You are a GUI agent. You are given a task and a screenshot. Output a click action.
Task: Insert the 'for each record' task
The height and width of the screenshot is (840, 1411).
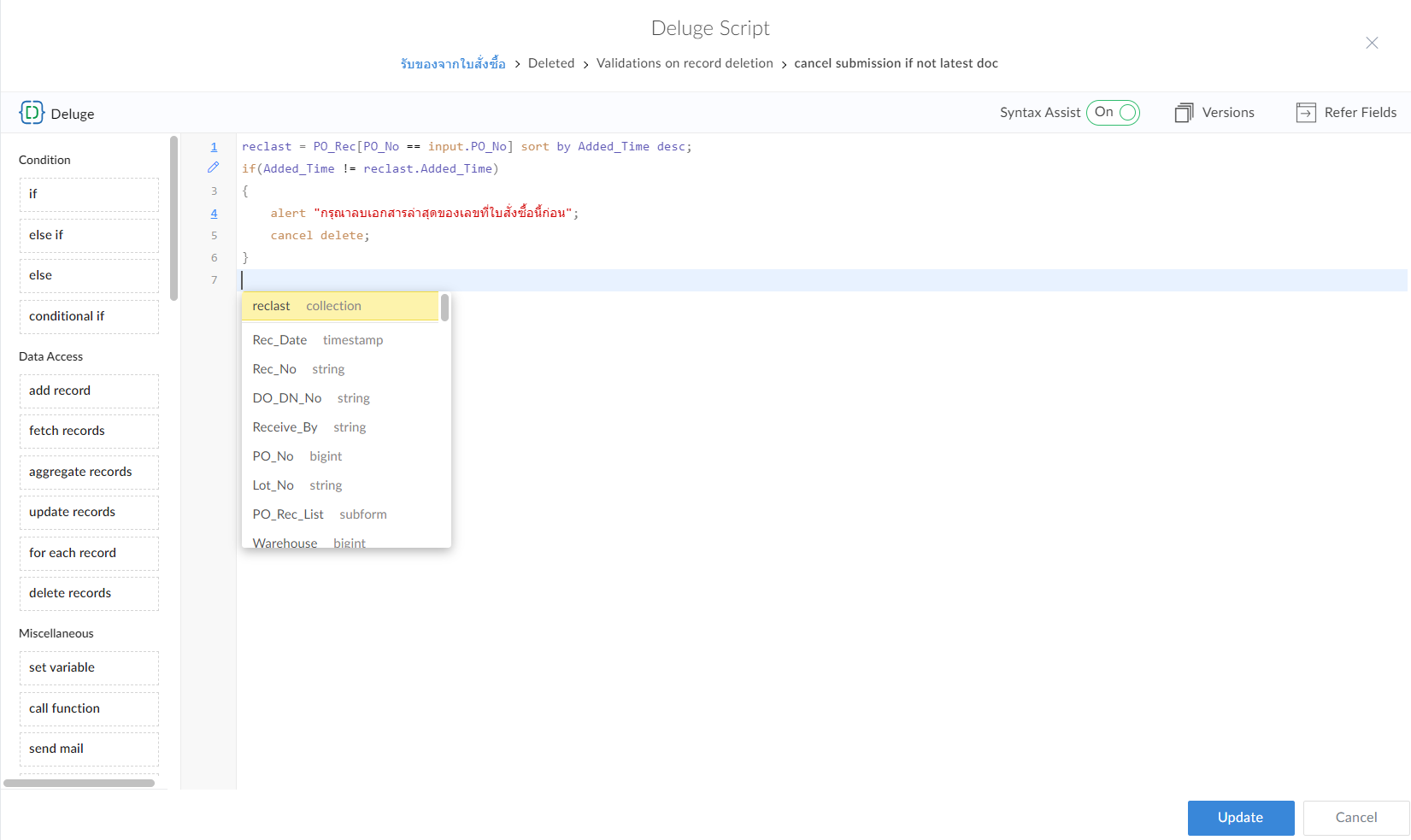[x=89, y=553]
